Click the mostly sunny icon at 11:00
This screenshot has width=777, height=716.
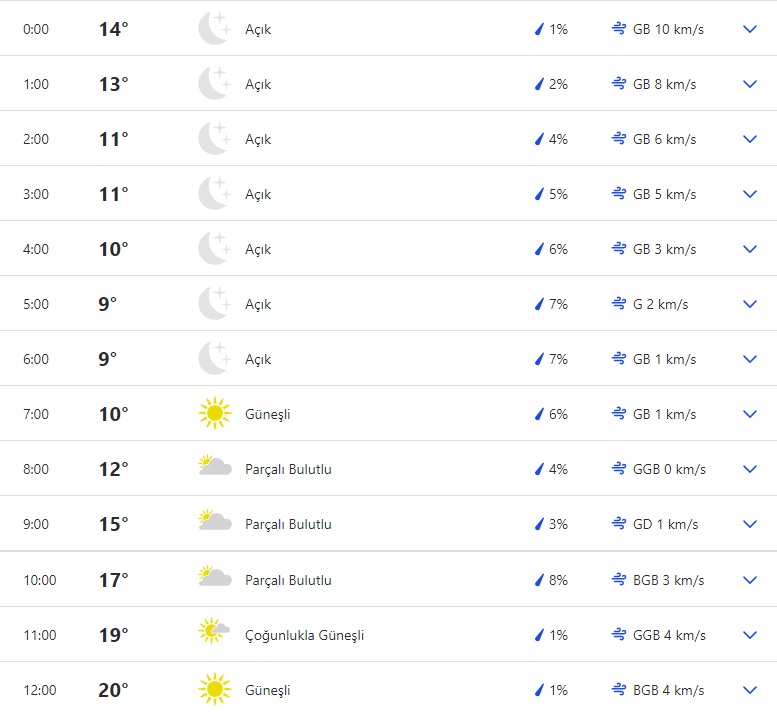[x=214, y=635]
